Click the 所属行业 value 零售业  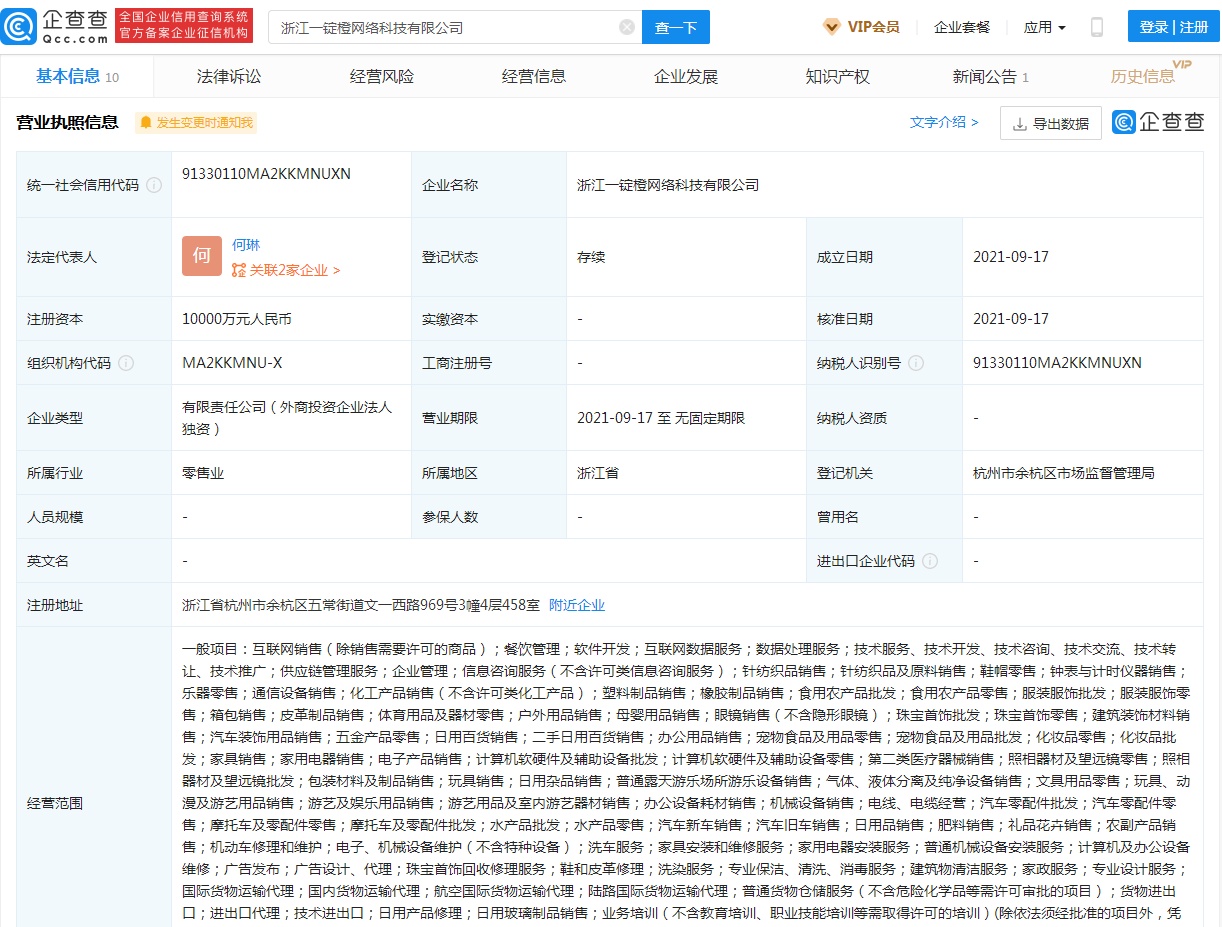coord(203,473)
